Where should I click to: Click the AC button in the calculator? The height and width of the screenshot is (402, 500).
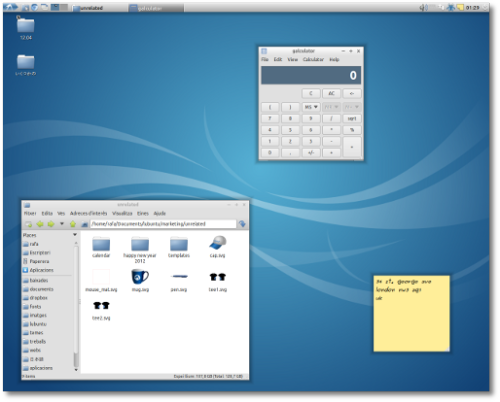tap(331, 93)
